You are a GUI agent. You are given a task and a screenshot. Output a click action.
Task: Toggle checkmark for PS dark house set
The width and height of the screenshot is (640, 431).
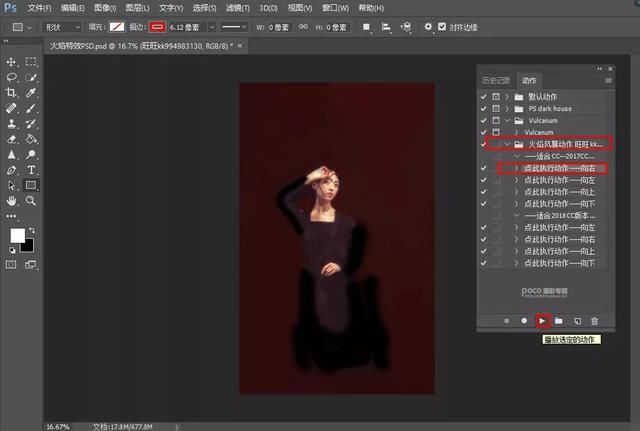[484, 108]
